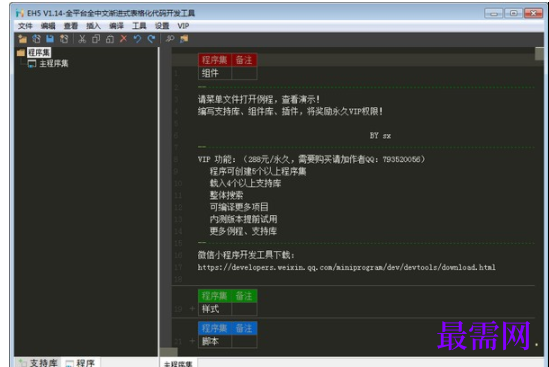
Task: Maximize the EH5 window
Action: [x=513, y=13]
